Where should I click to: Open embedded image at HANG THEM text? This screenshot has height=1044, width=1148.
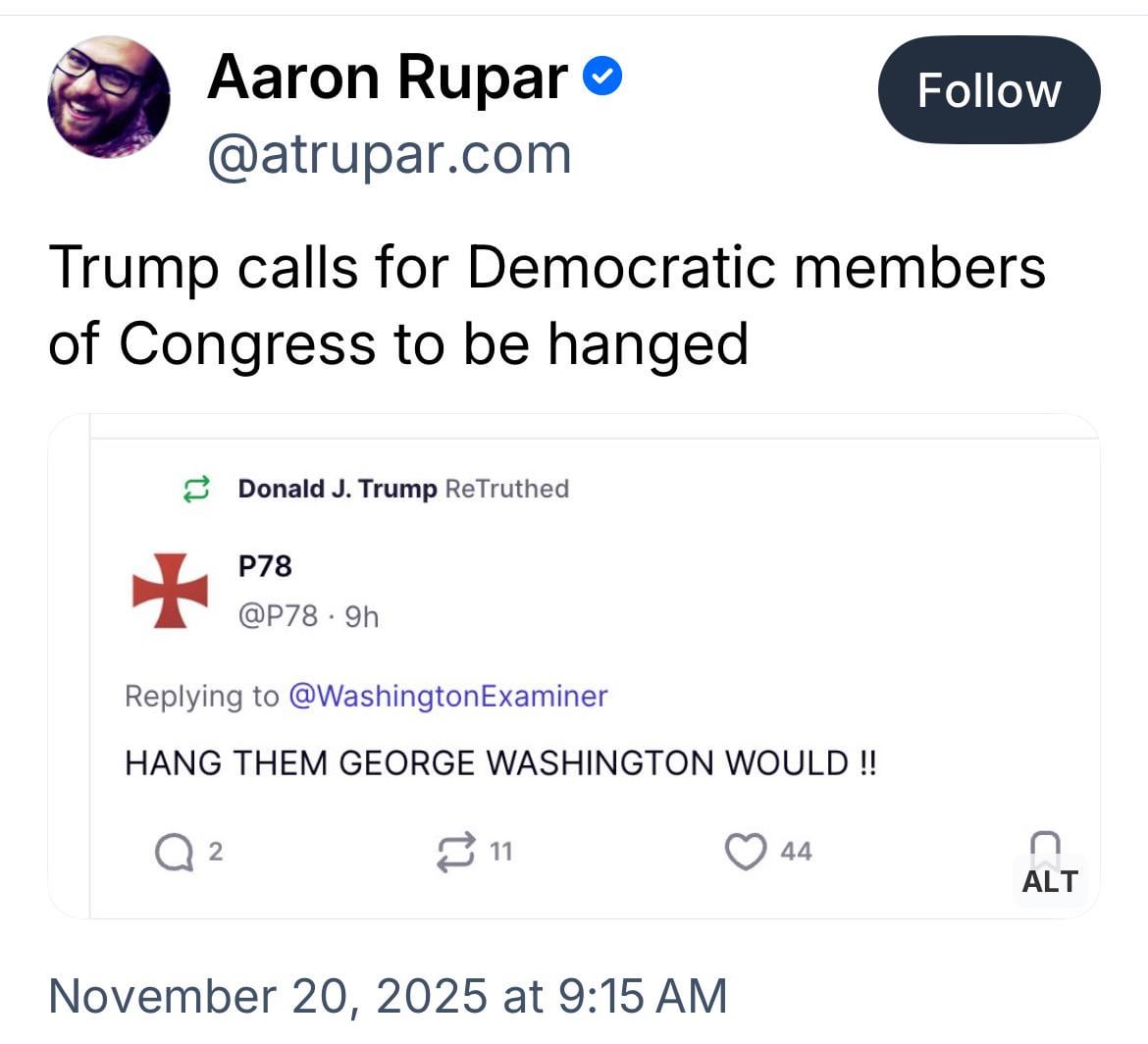[x=500, y=762]
